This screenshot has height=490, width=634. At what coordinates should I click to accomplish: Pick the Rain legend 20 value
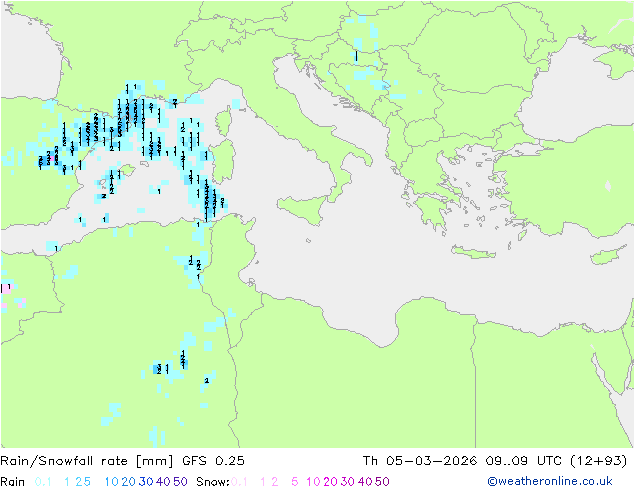coord(129,482)
